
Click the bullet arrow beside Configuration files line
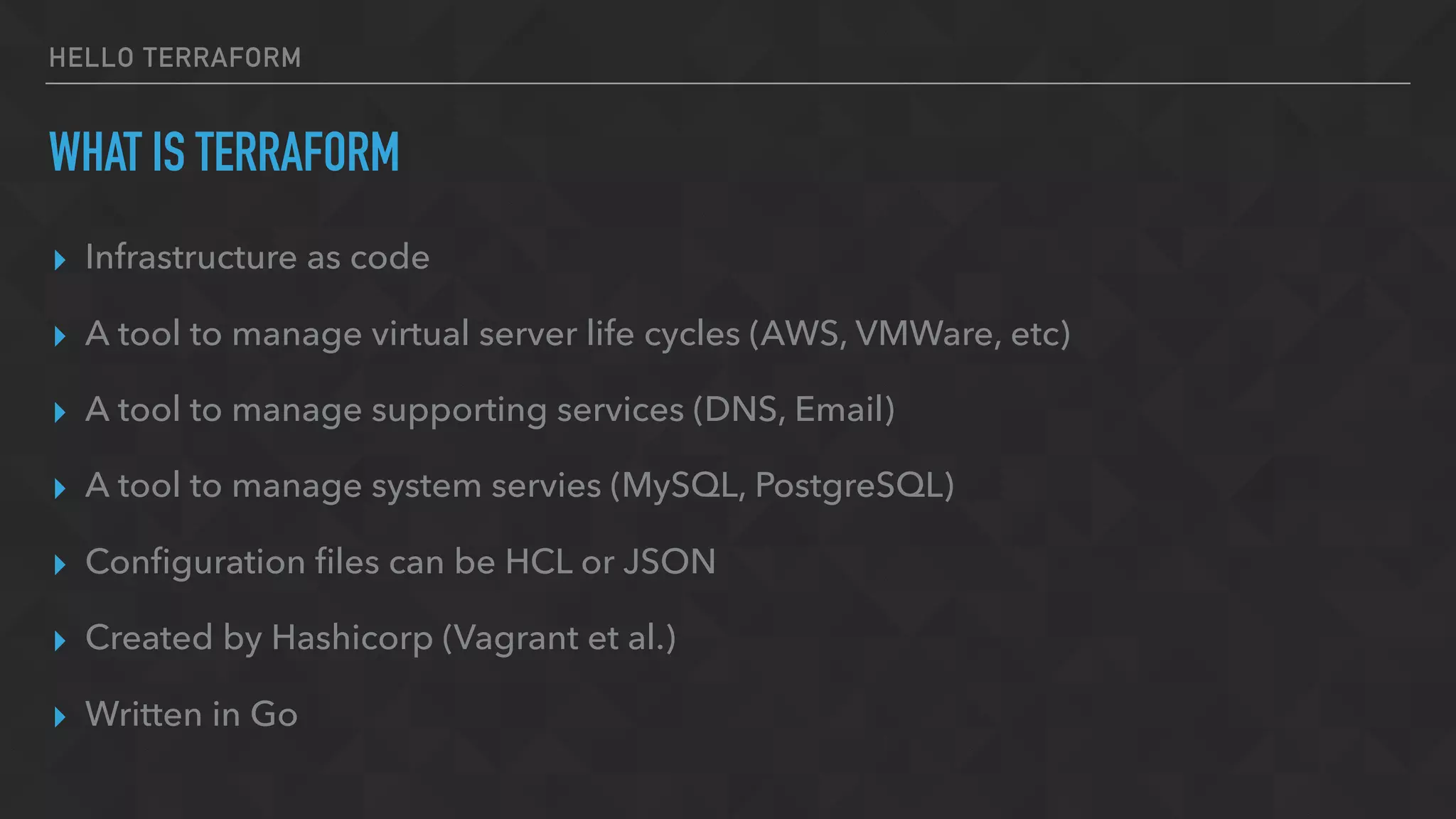(60, 565)
